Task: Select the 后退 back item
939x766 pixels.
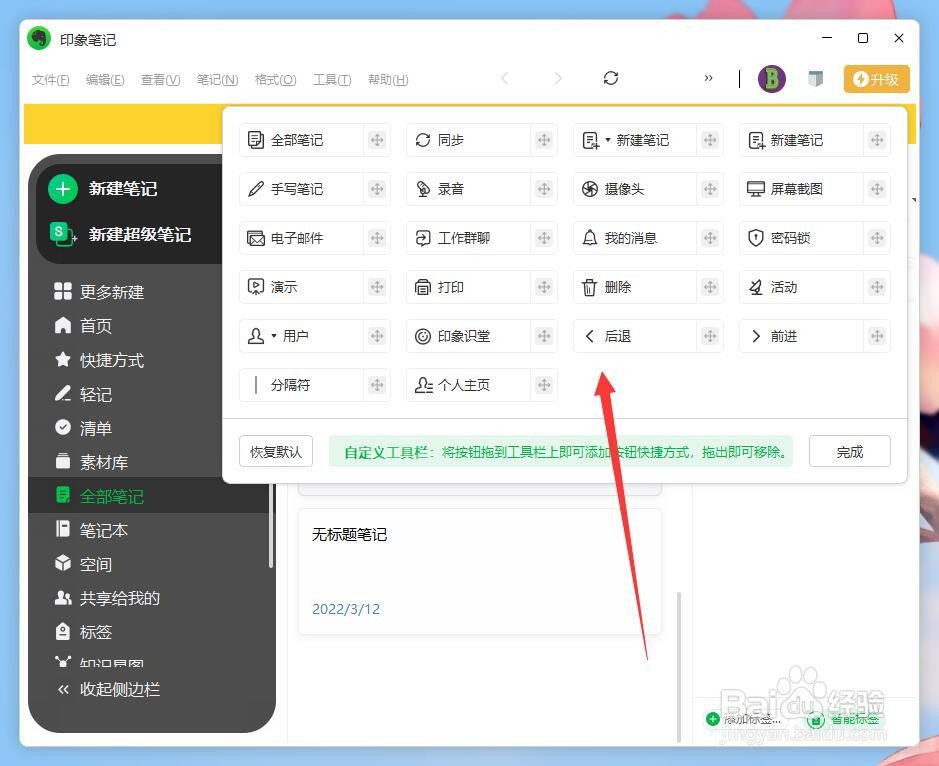Action: tap(648, 337)
